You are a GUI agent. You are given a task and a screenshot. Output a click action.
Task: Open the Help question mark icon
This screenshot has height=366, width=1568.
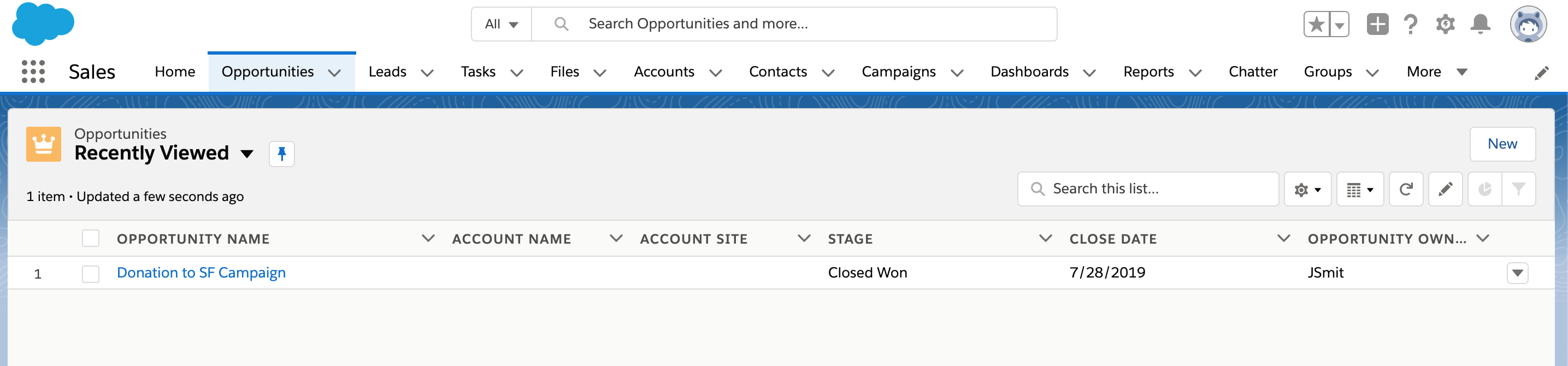(x=1410, y=25)
